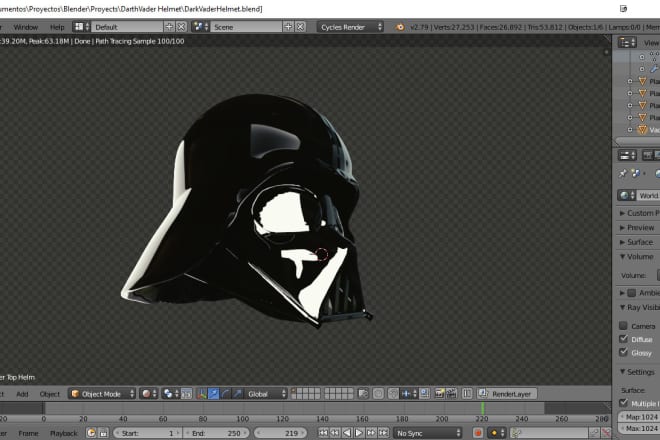Toggle automatic keyframe record button
This screenshot has height=440, width=660.
coord(478,433)
